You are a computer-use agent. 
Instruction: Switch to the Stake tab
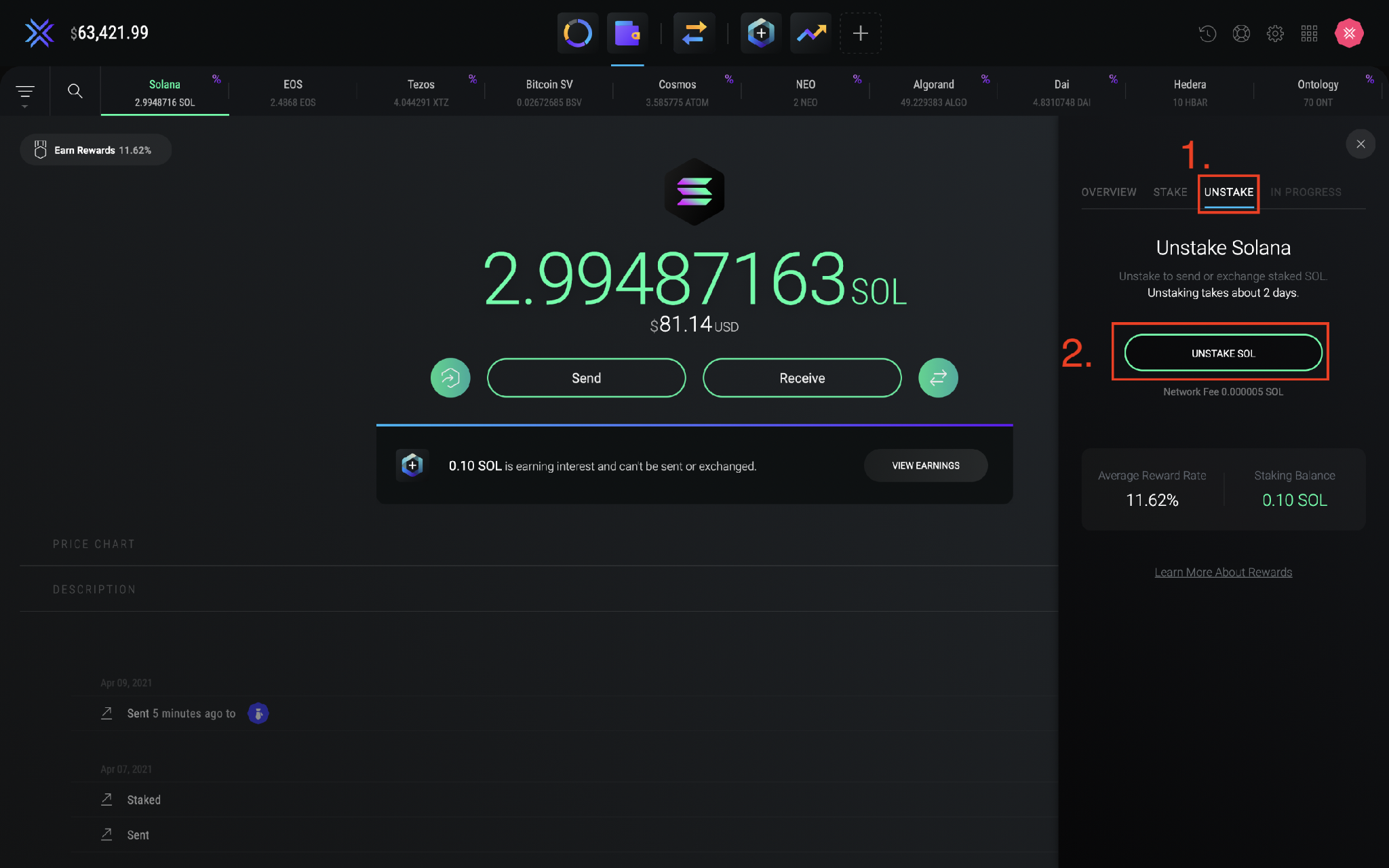point(1171,193)
